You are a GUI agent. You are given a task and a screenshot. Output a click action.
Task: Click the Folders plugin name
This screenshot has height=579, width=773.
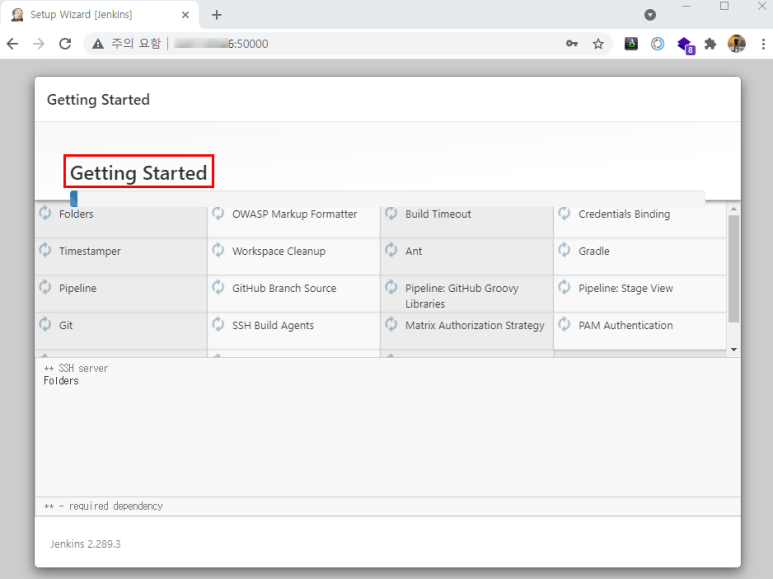pos(76,214)
